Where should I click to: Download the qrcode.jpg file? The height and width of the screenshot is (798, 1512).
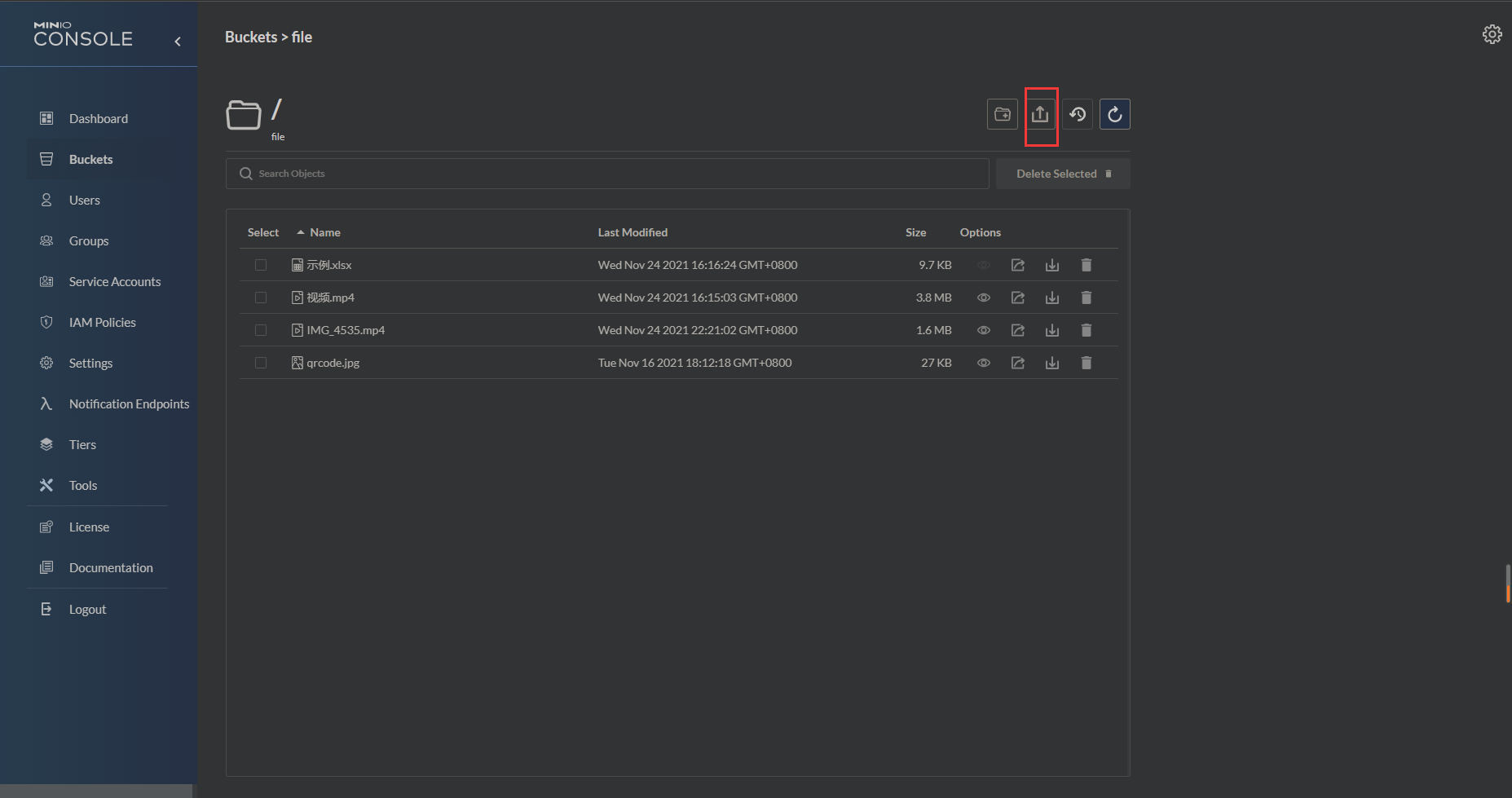tap(1052, 363)
